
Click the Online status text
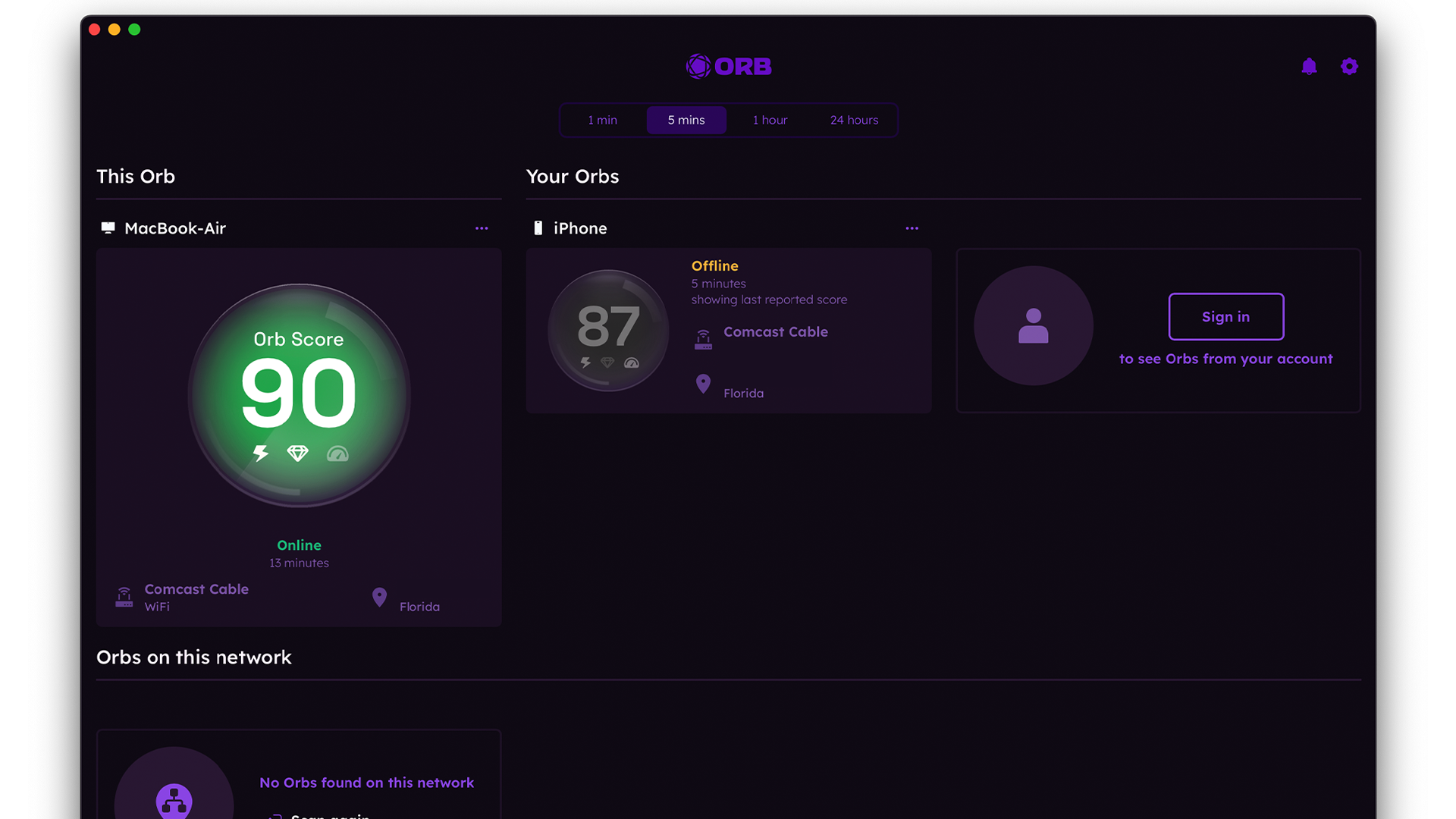(299, 545)
